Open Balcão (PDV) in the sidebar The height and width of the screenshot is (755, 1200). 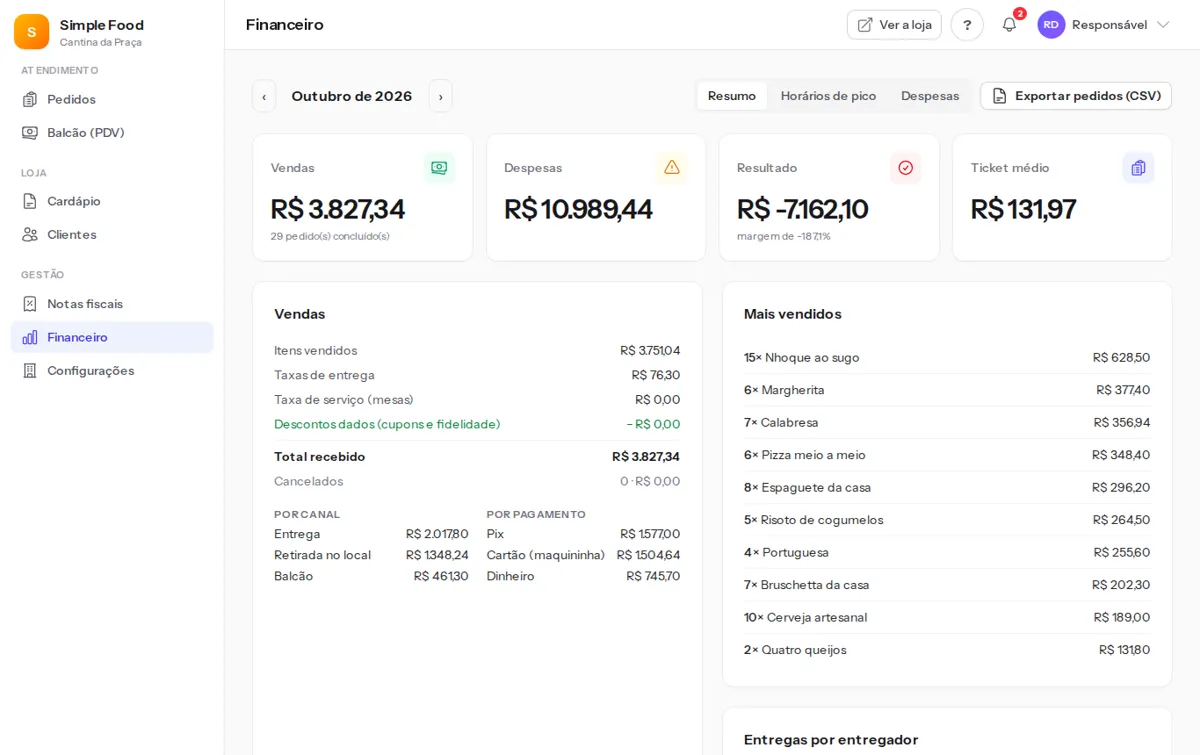coord(112,132)
